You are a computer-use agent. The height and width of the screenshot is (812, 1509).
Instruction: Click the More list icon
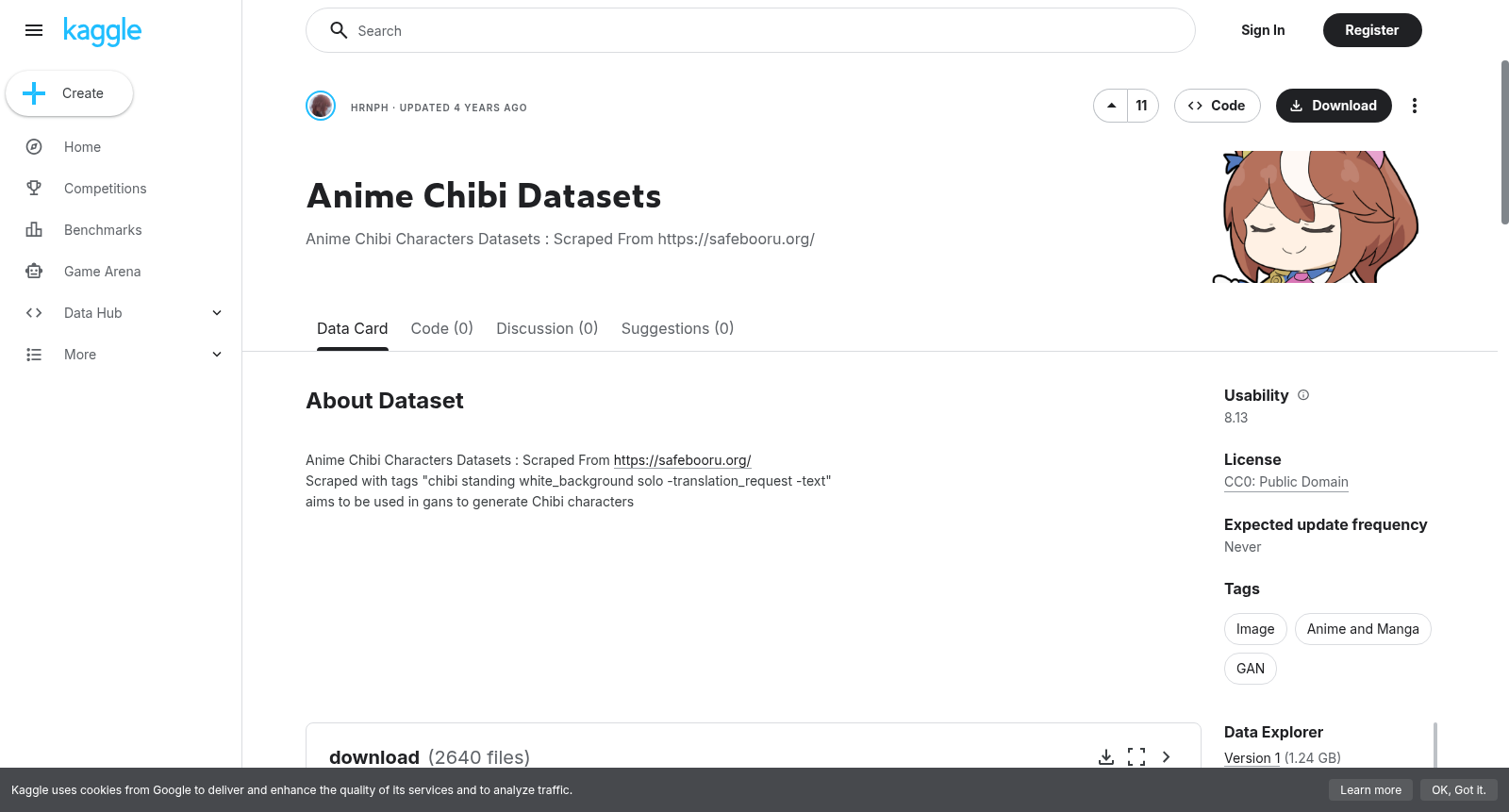tap(34, 355)
